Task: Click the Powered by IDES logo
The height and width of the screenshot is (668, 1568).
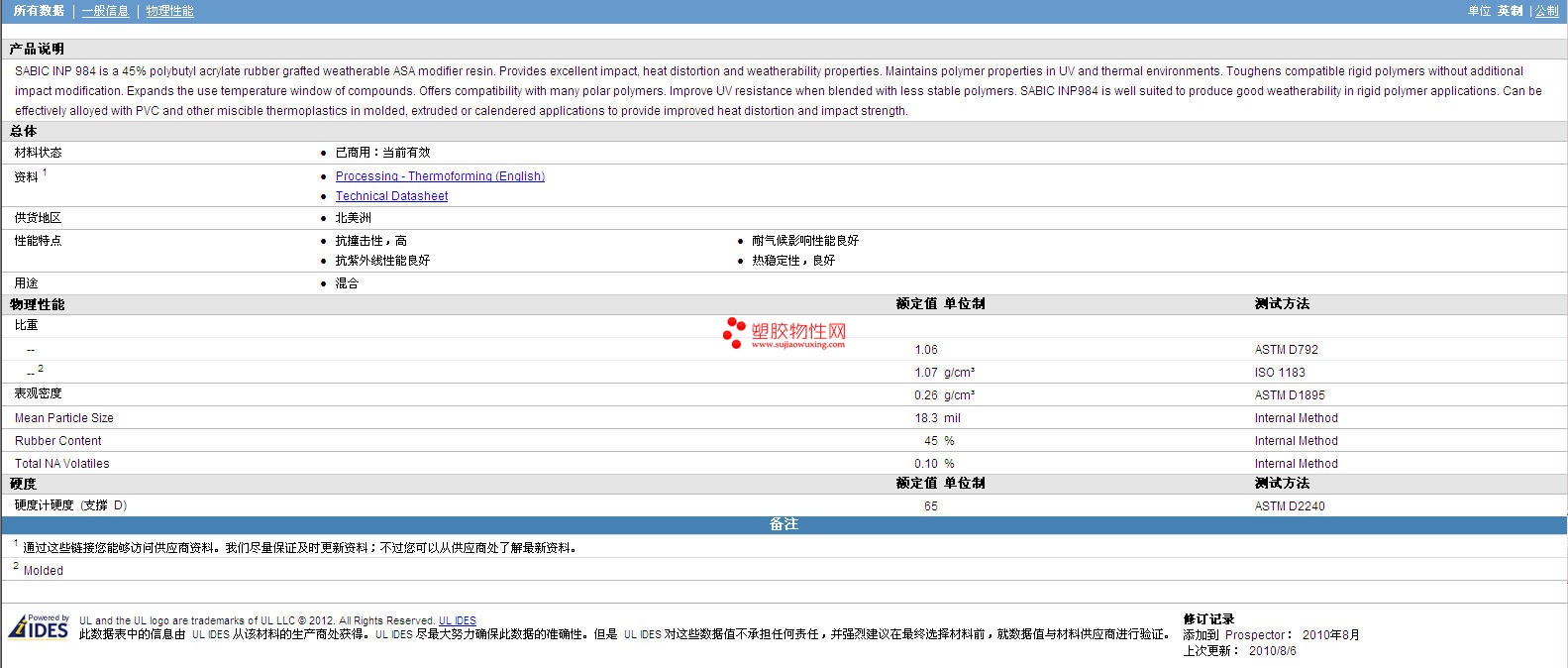Action: click(39, 626)
